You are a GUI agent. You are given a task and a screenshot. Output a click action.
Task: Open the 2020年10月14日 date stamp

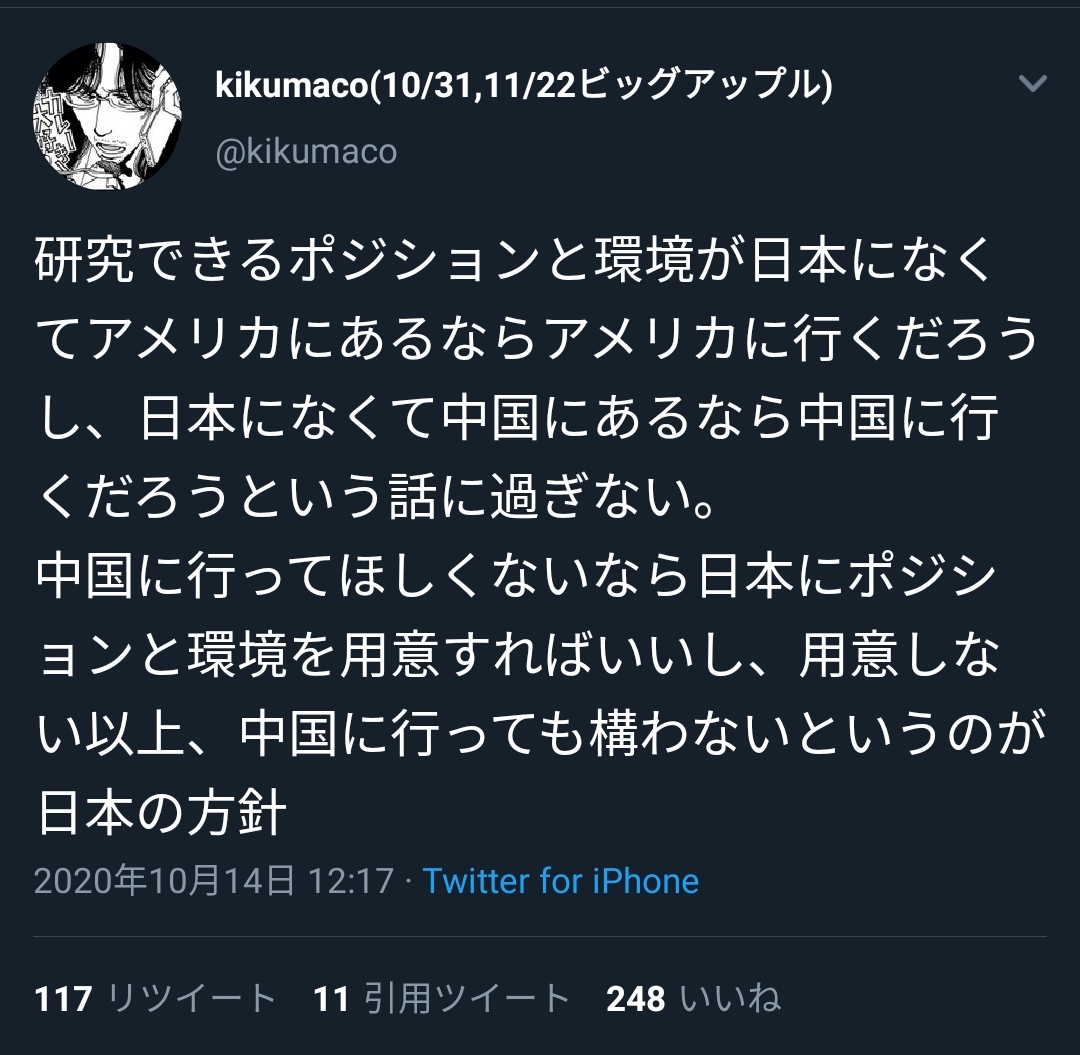point(164,880)
